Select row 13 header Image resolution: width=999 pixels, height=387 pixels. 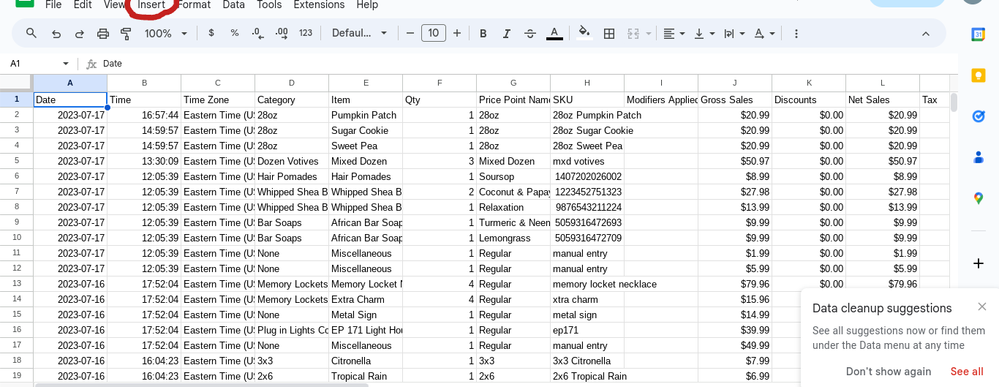(17, 284)
